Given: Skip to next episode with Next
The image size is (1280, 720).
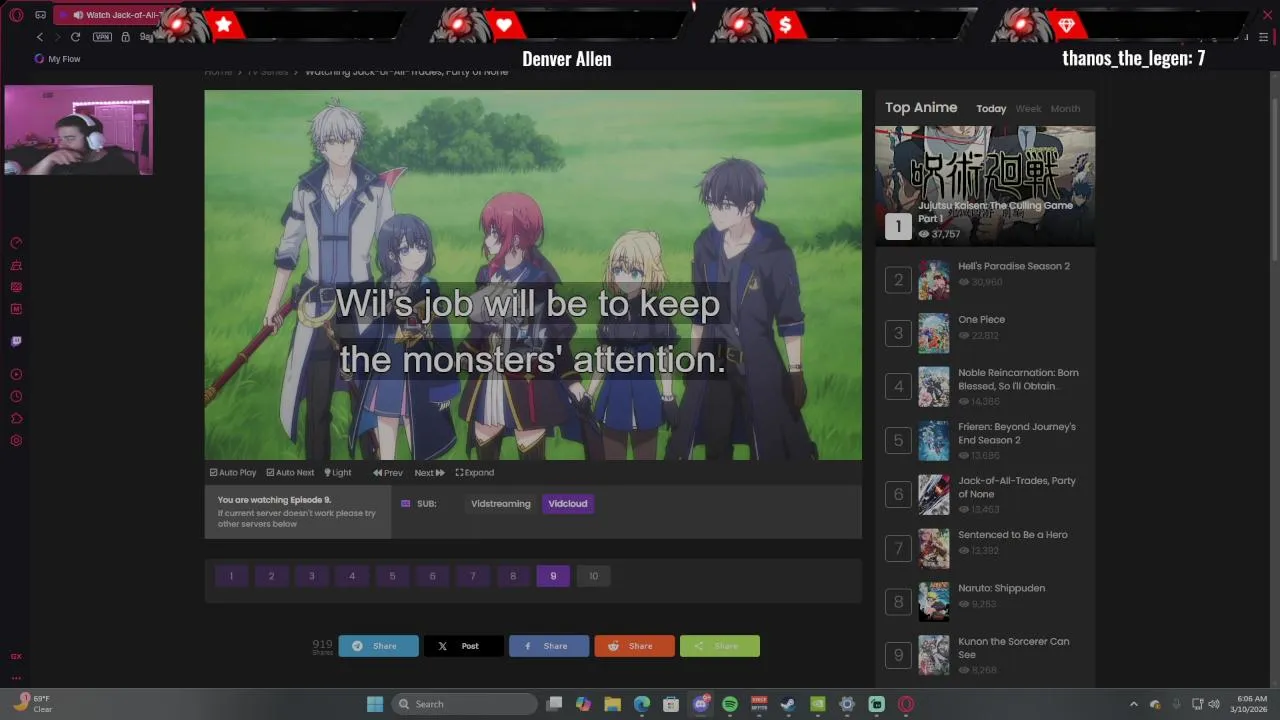Looking at the screenshot, I should (x=429, y=473).
